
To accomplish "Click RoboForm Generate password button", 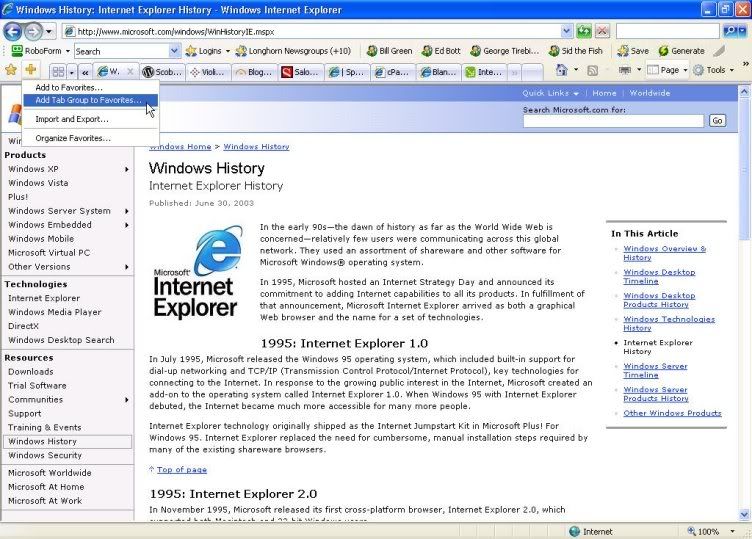I will (x=682, y=51).
